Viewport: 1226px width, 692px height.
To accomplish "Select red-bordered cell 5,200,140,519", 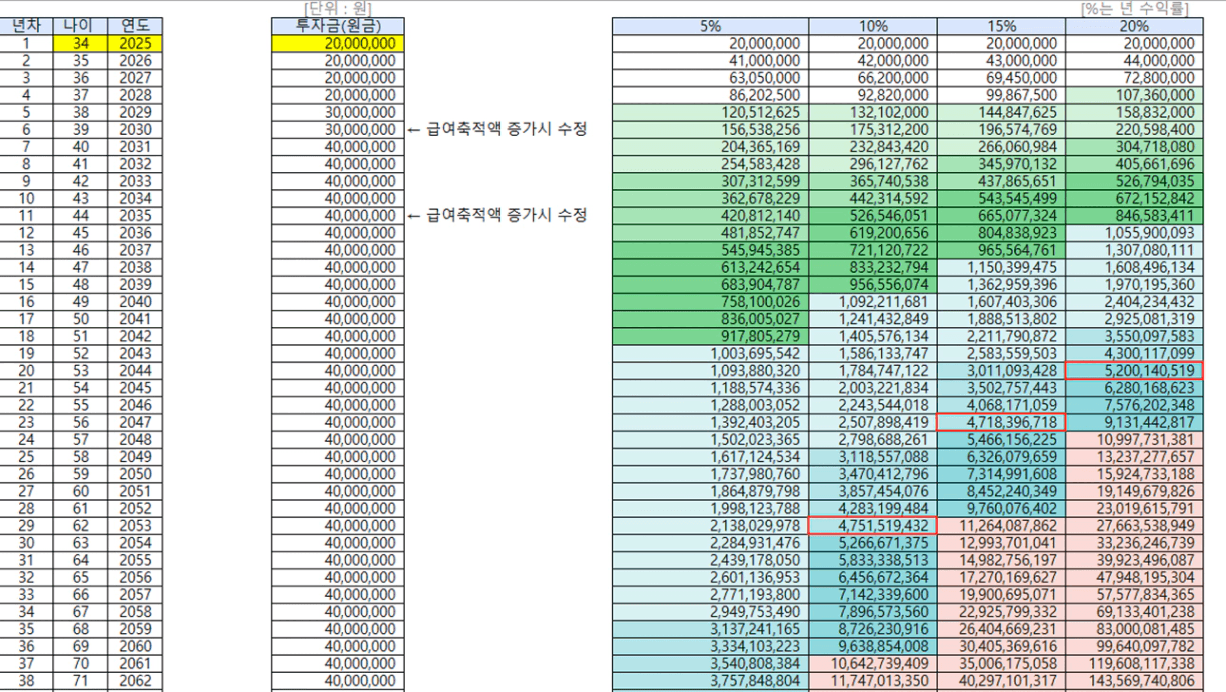I will pyautogui.click(x=1134, y=371).
